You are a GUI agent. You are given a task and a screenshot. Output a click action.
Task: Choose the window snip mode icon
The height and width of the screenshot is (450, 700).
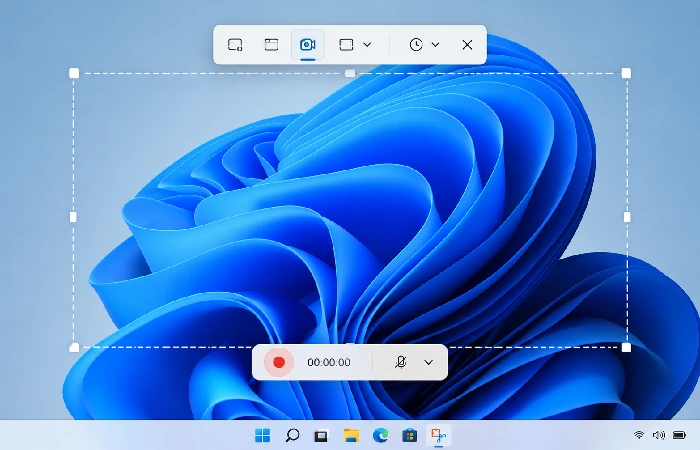271,45
